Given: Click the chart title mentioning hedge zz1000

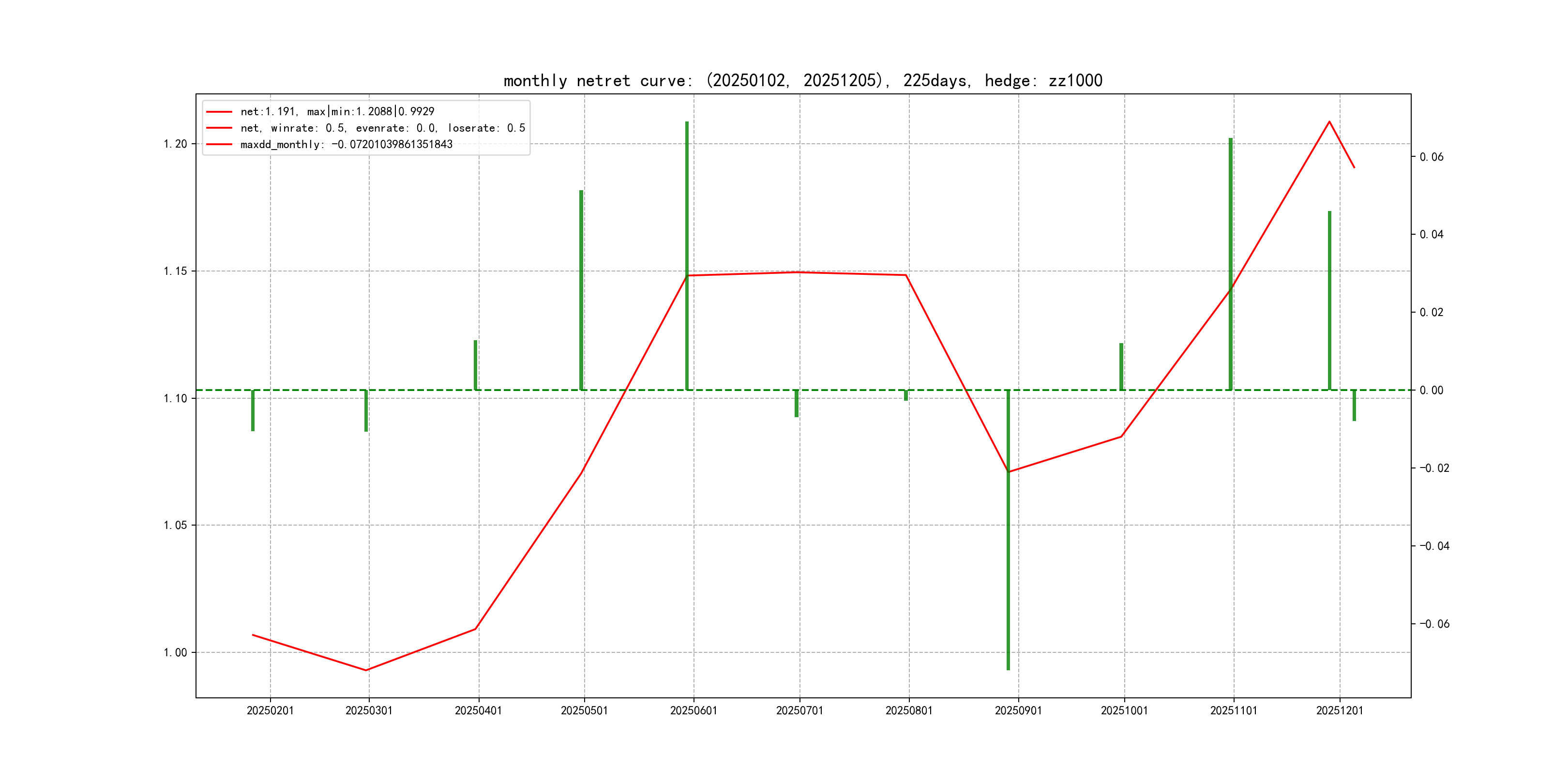Looking at the screenshot, I should click(x=802, y=80).
